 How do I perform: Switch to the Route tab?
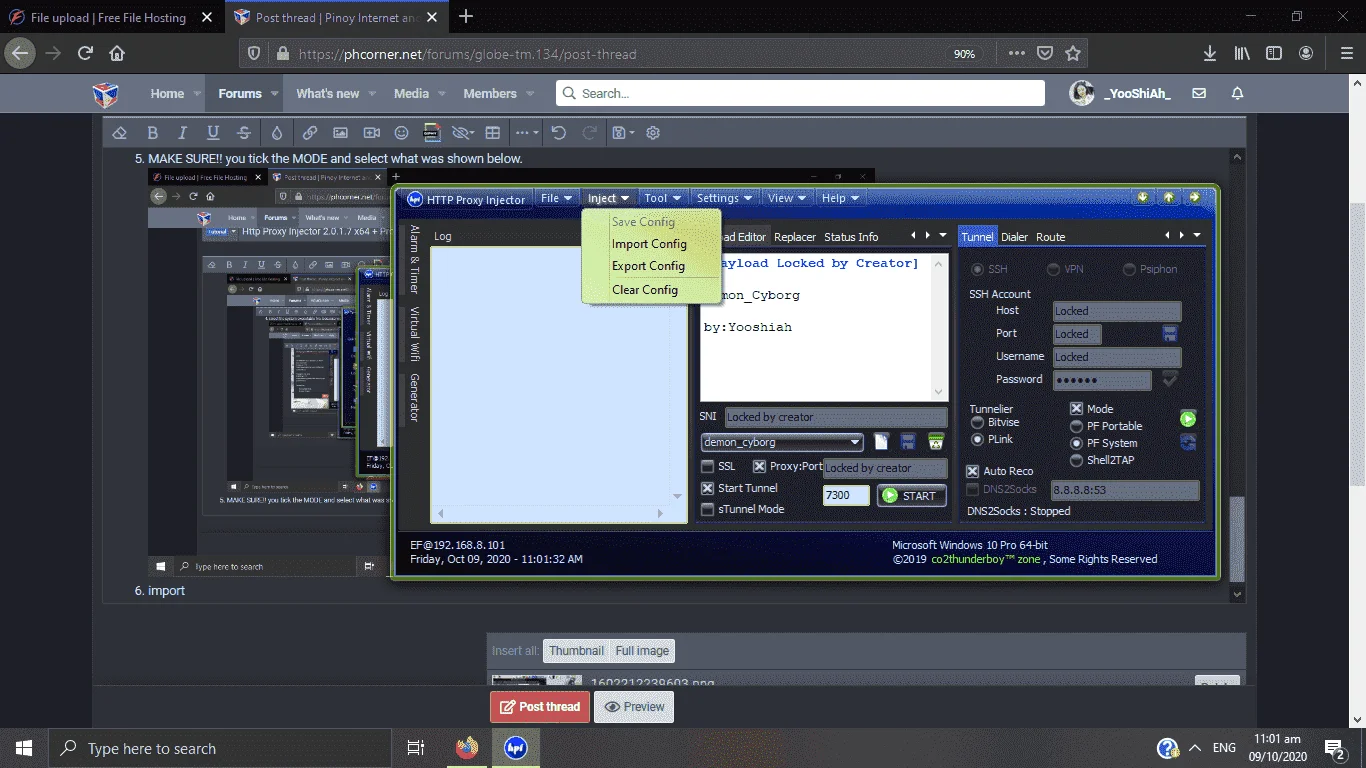1050,237
